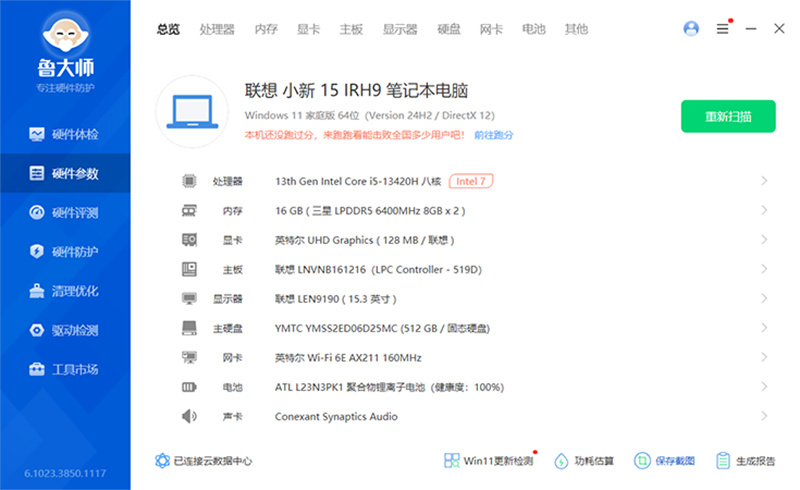
Task: Click the Windows 11 家庭版 version line
Action: 369,115
